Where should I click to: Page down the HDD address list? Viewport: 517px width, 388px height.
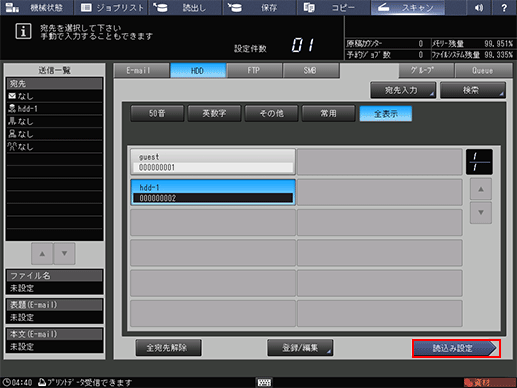[481, 212]
